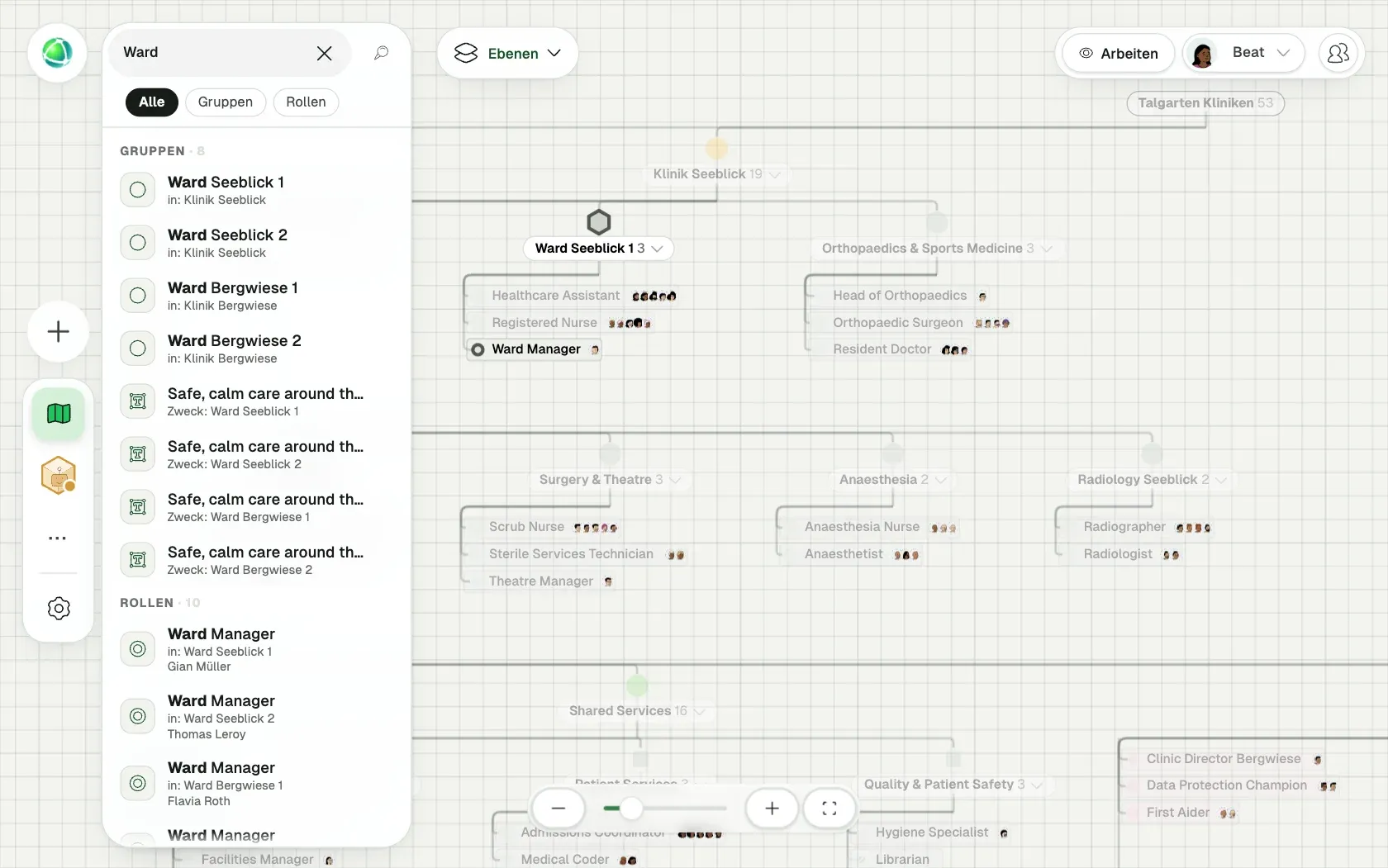Click role icon for Gian Müller's Ward Manager
The width and height of the screenshot is (1388, 868).
pos(138,649)
